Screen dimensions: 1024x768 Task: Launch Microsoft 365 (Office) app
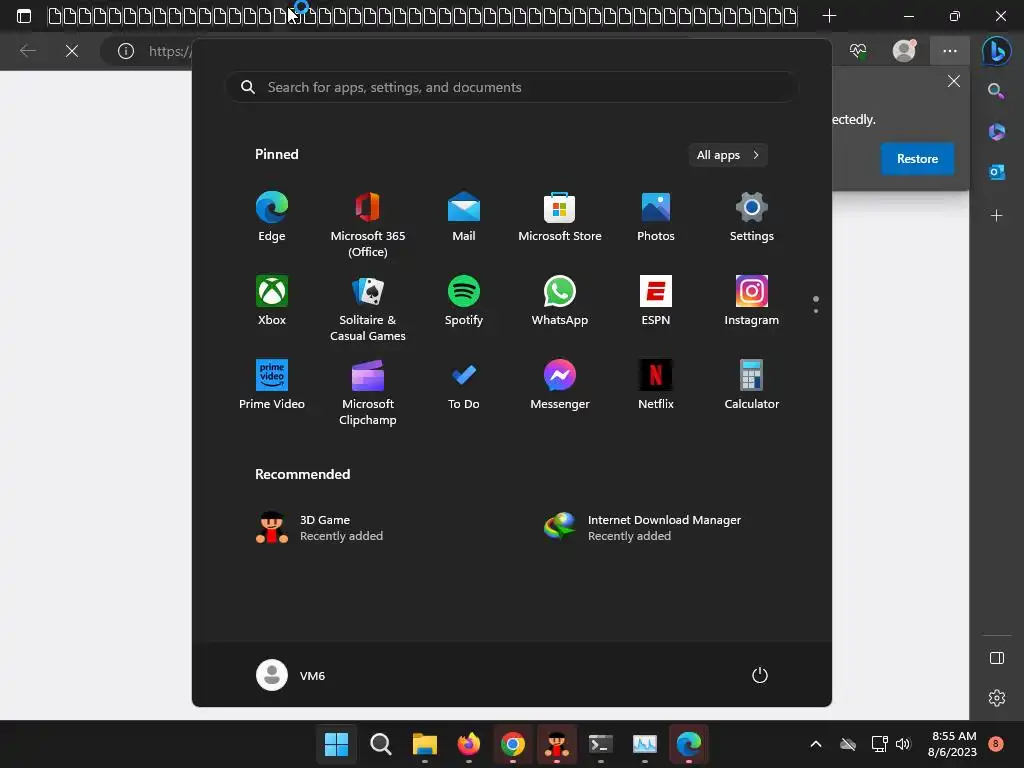click(x=368, y=225)
